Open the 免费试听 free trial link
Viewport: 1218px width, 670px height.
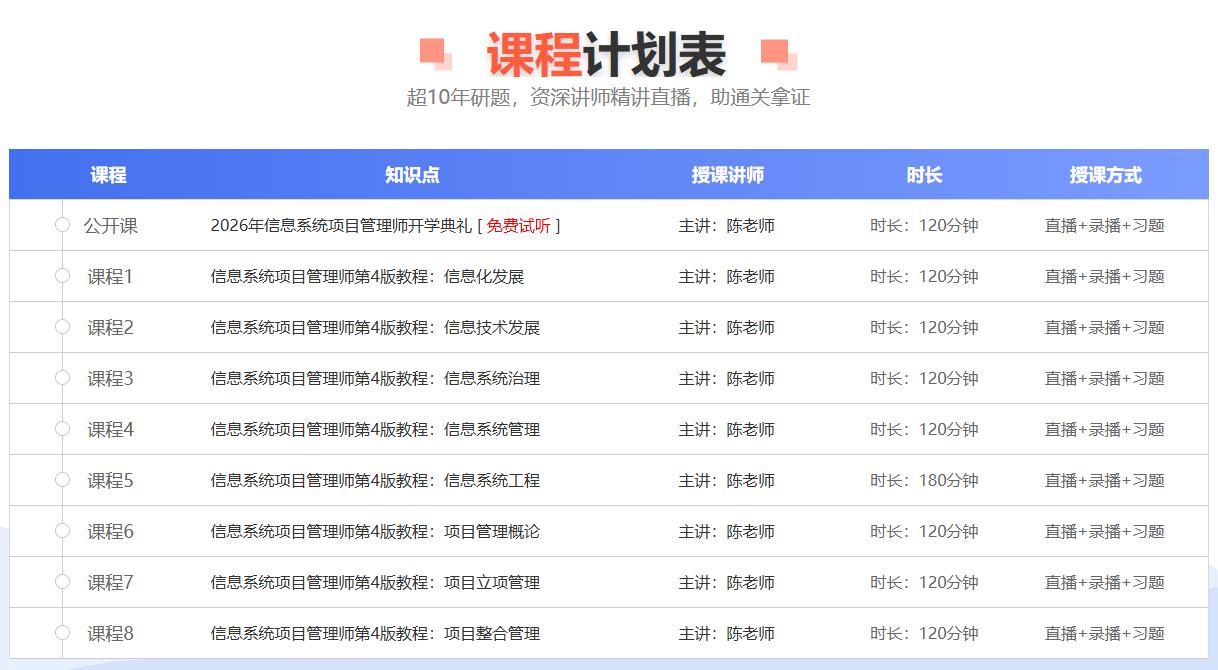pos(518,226)
